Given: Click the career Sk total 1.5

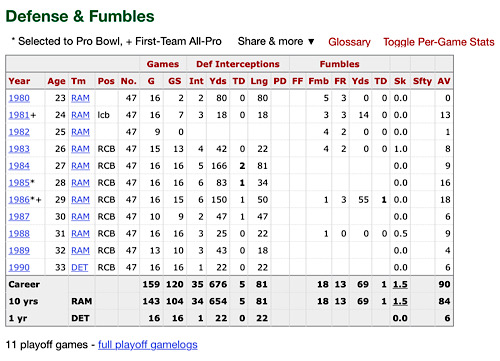Looking at the screenshot, I should click(400, 284).
